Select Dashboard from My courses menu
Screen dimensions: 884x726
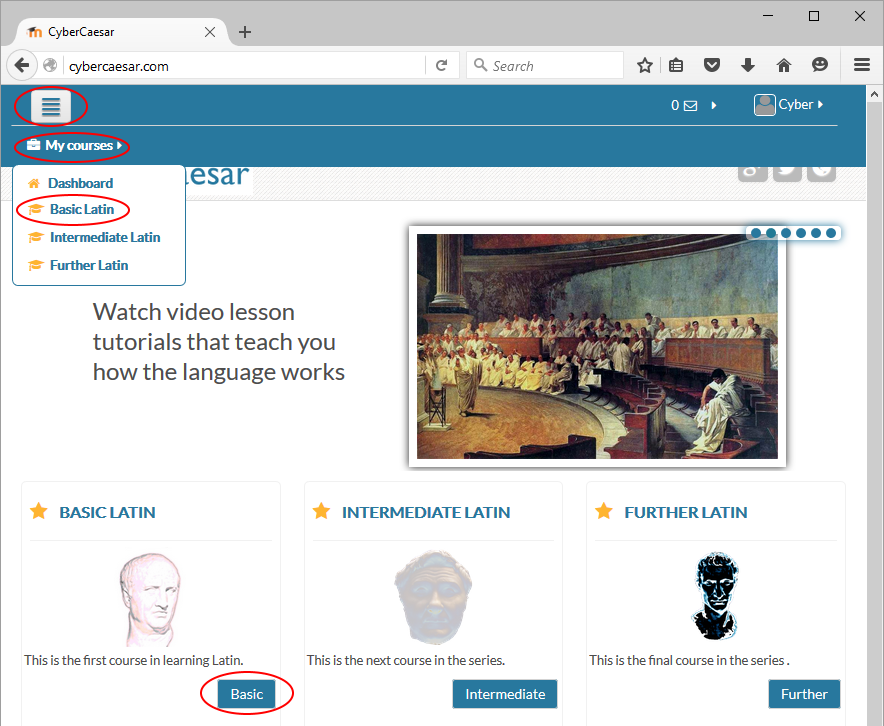coord(81,183)
